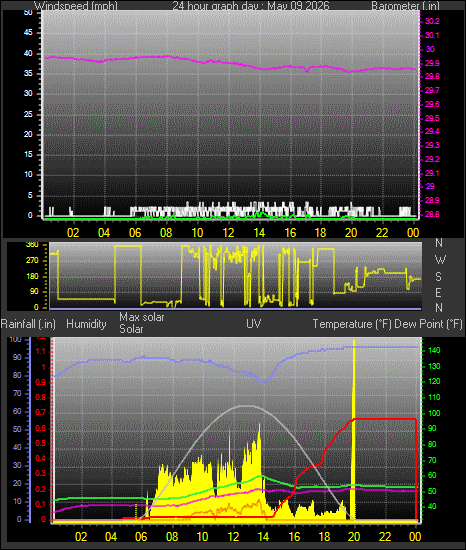466x550 pixels.
Task: Click the Windspeed (mph) axis title
Action: [76, 6]
